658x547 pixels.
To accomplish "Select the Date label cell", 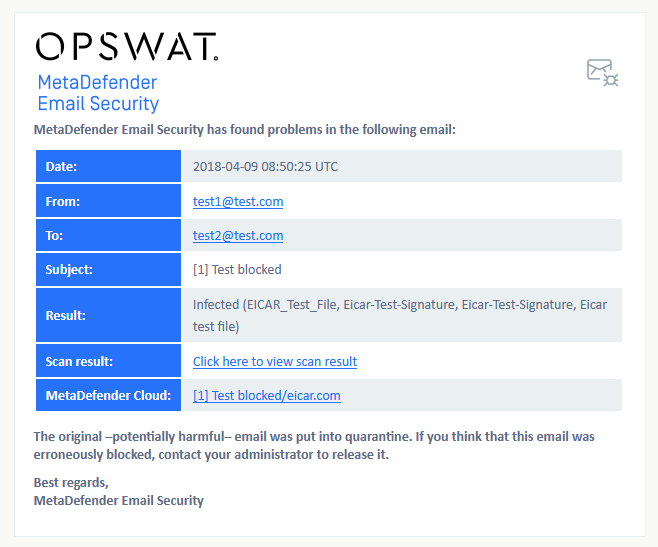I will coord(108,166).
